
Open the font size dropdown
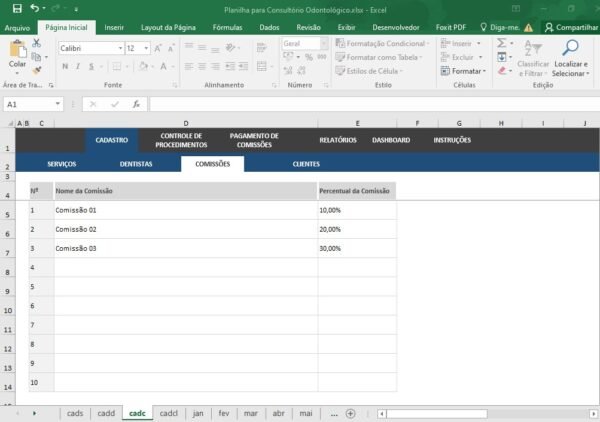(146, 48)
